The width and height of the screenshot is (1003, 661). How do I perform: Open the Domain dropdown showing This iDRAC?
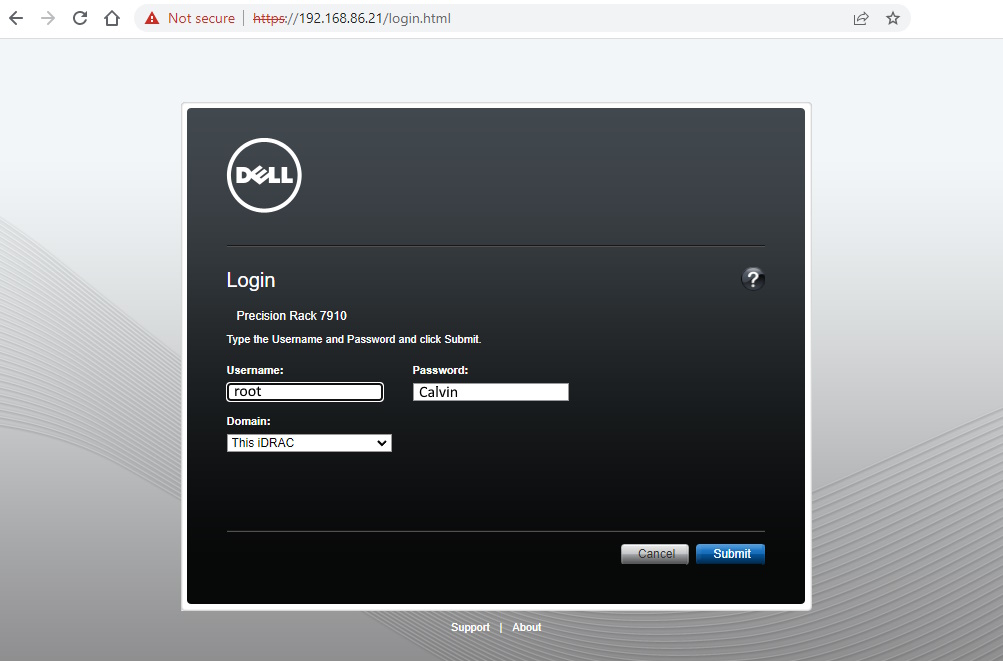pyautogui.click(x=309, y=443)
